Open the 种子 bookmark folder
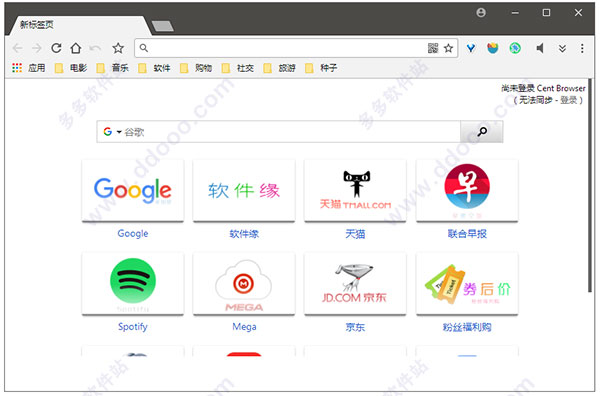 [x=321, y=68]
